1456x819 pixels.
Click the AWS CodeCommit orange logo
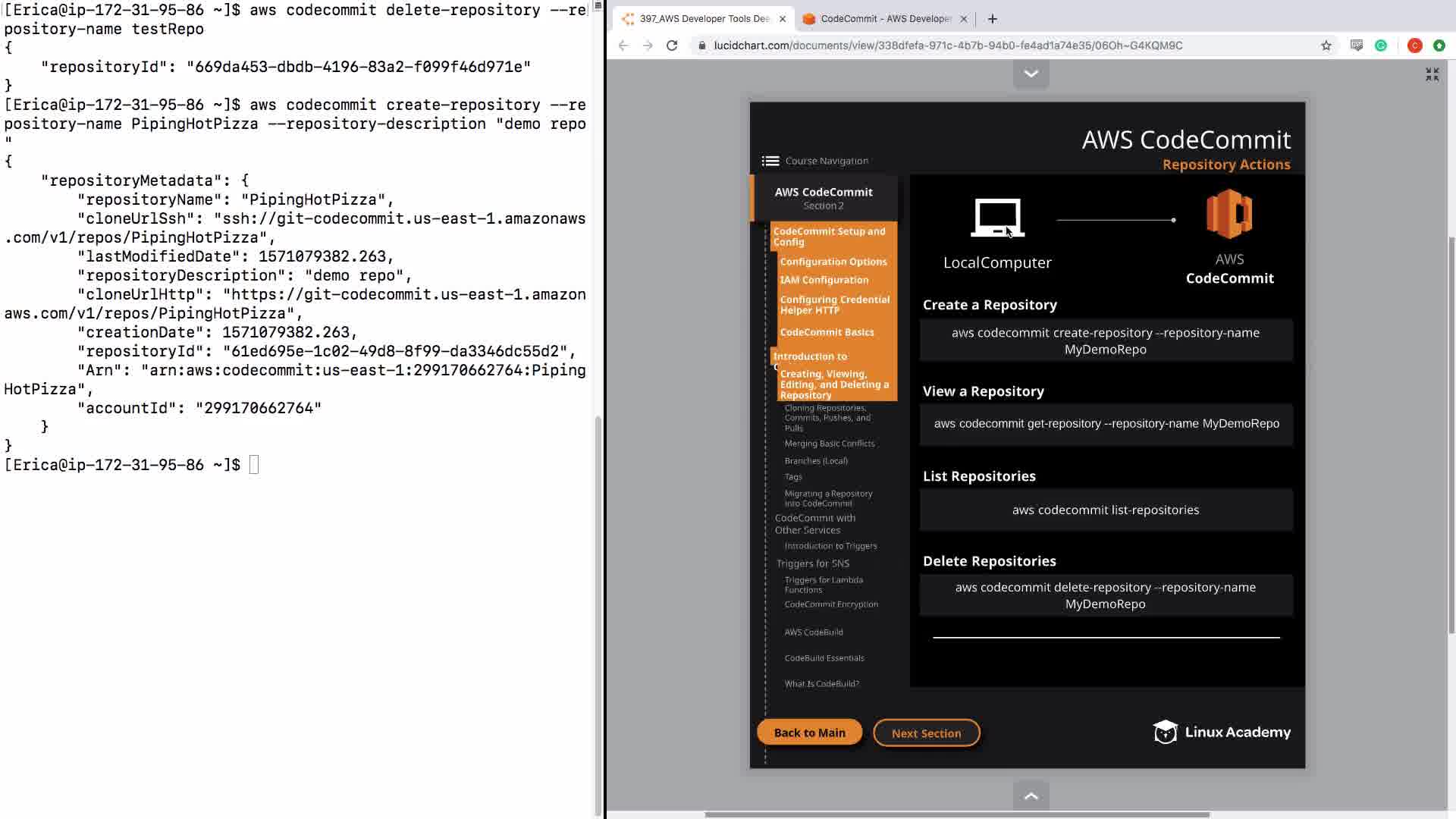pos(1229,215)
